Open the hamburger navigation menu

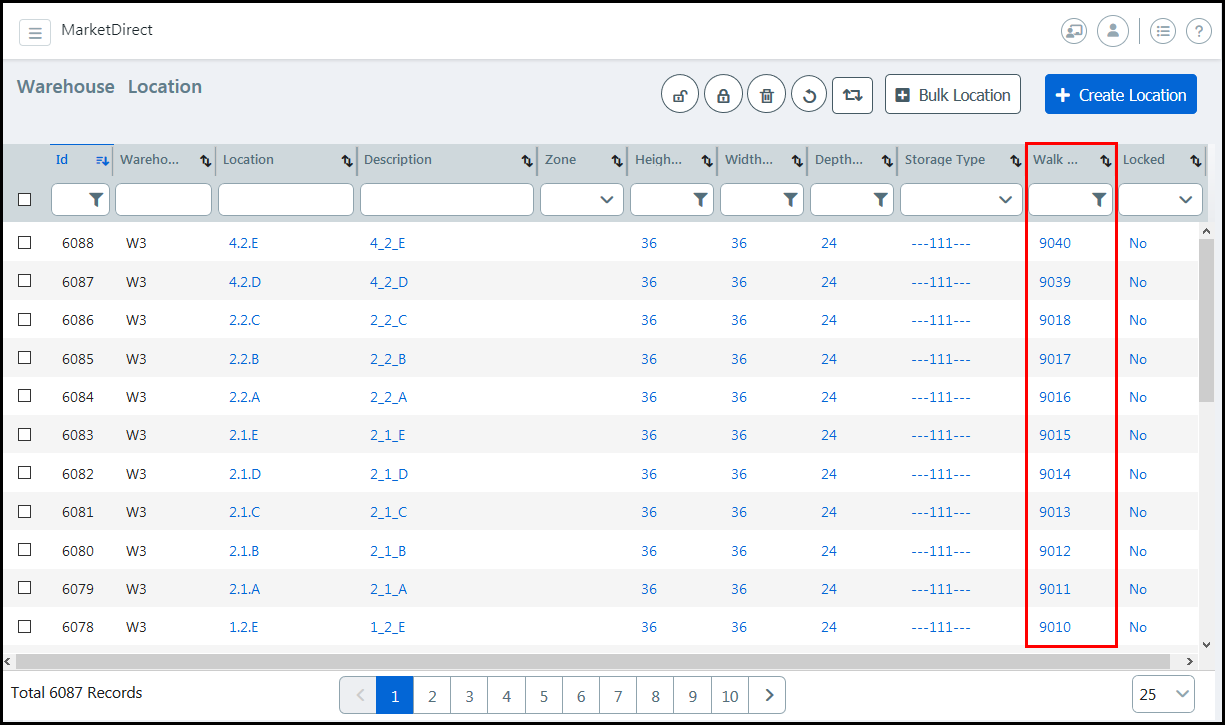click(x=34, y=33)
